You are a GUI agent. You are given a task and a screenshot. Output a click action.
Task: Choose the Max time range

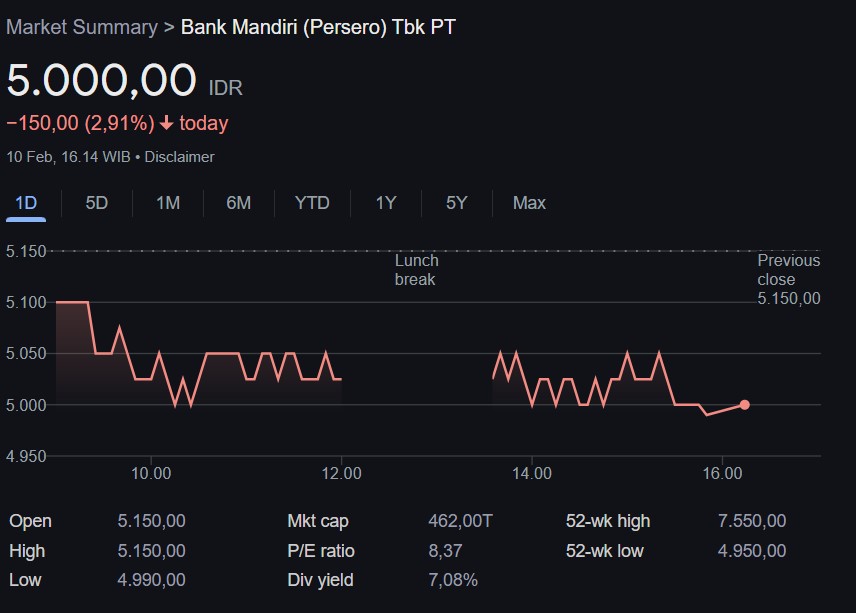coord(529,203)
